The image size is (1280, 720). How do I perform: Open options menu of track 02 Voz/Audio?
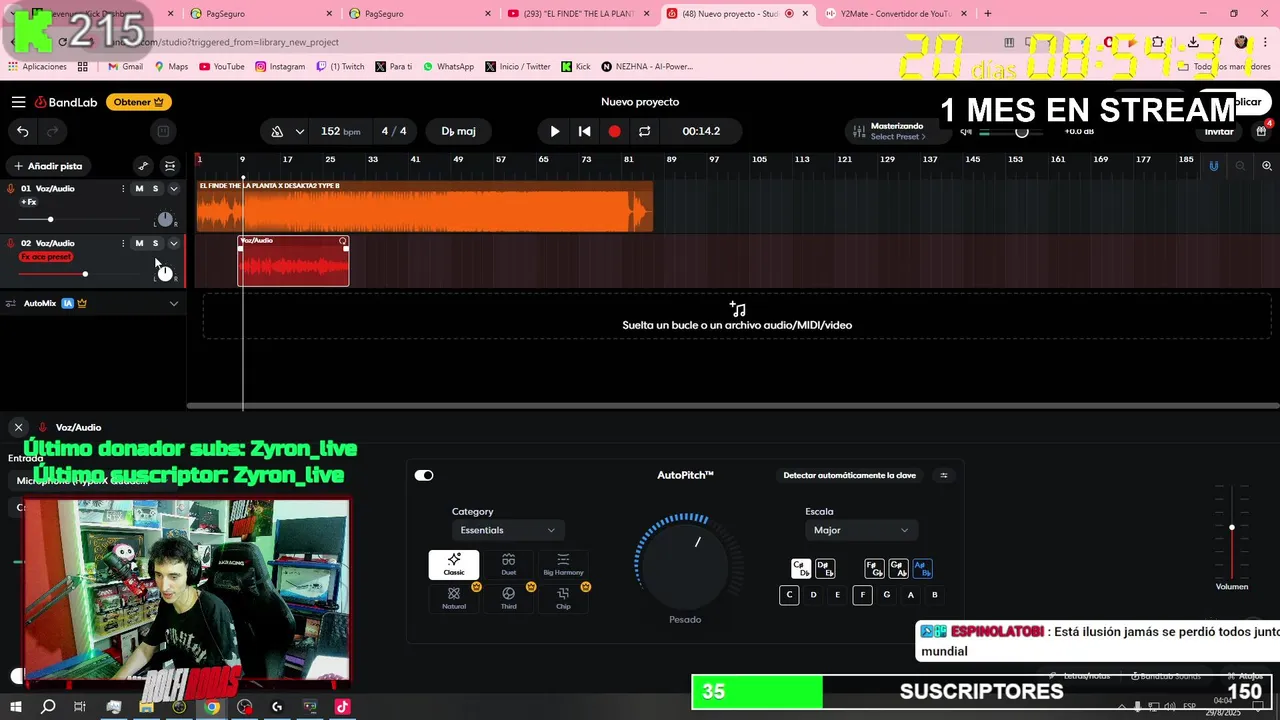(123, 243)
